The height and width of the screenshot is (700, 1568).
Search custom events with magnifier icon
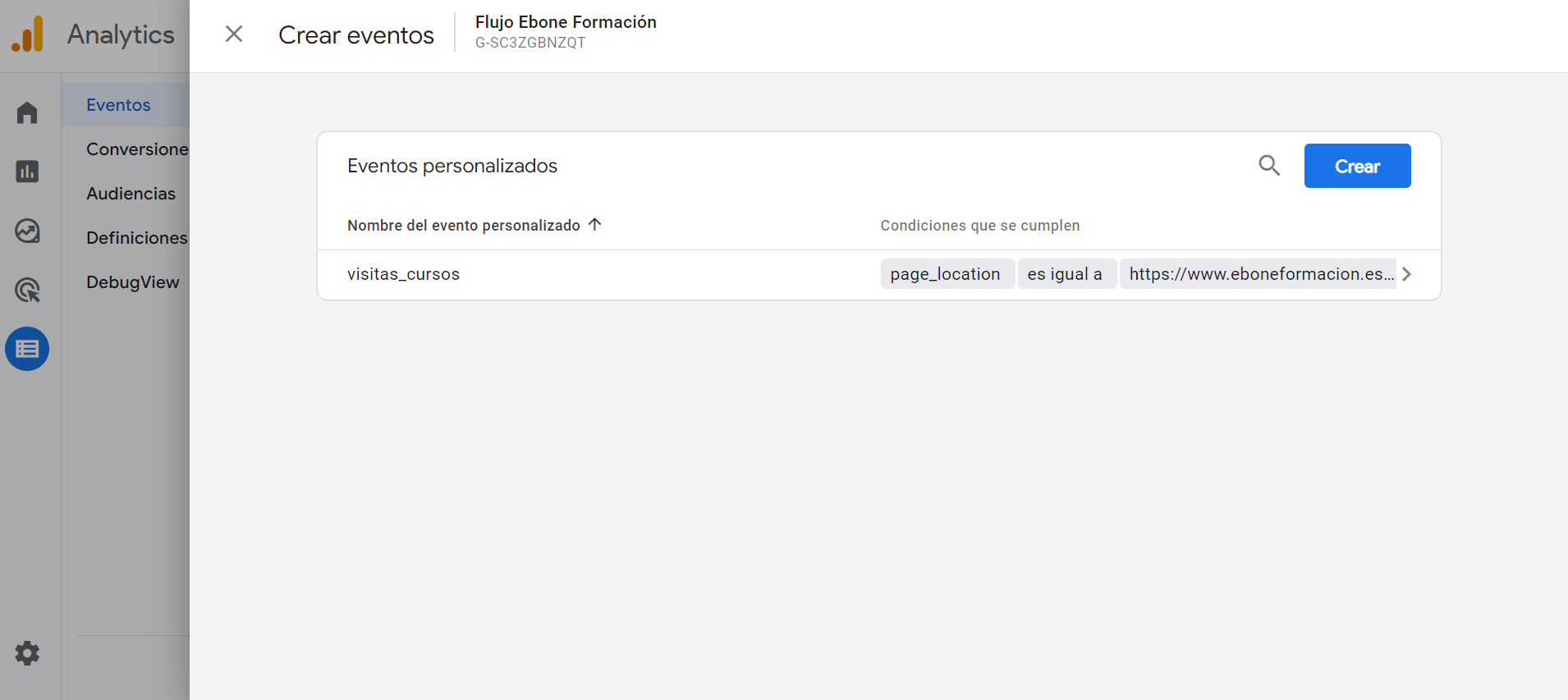point(1269,166)
